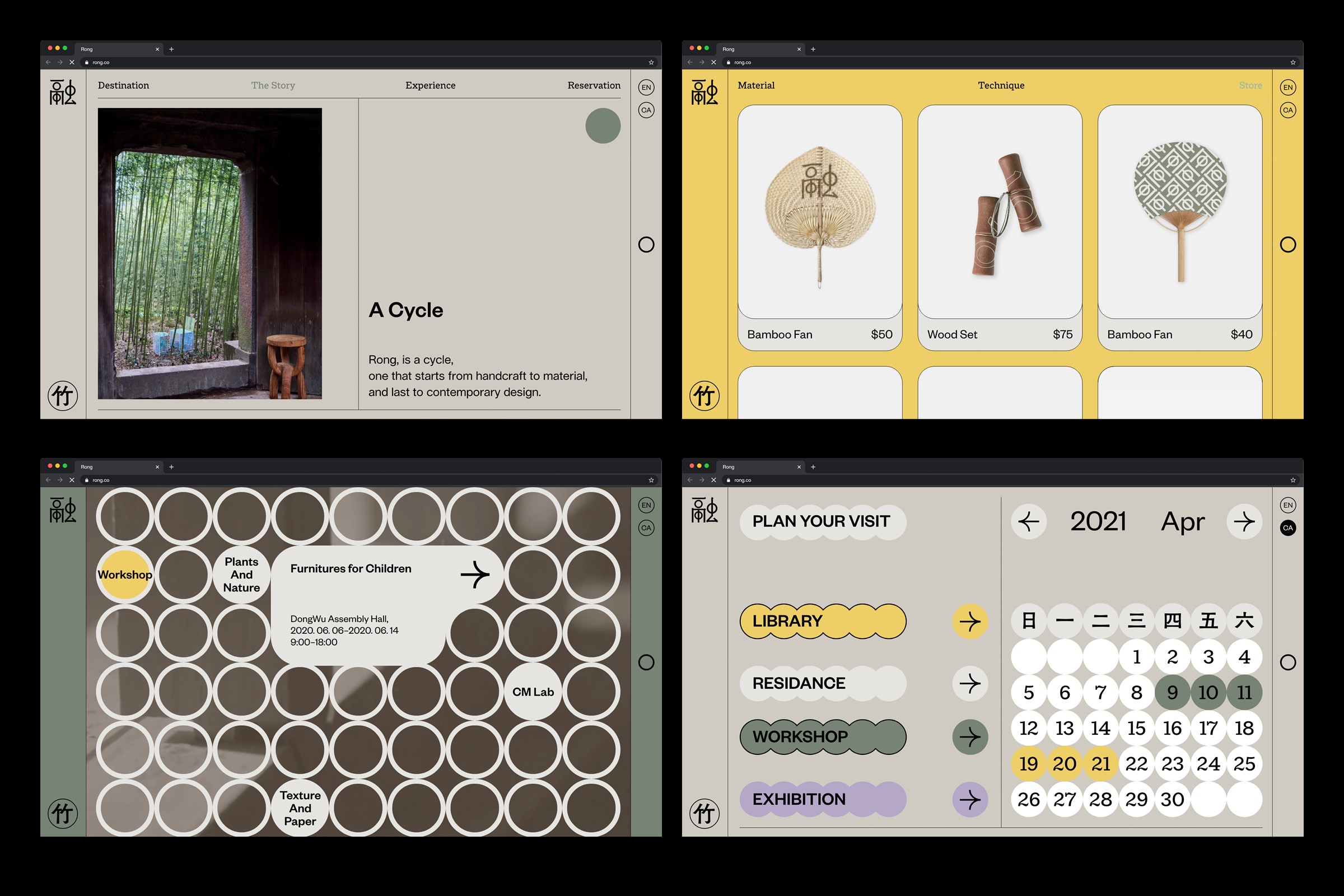1344x896 pixels.
Task: Click the Reservation navigation link
Action: pos(593,85)
